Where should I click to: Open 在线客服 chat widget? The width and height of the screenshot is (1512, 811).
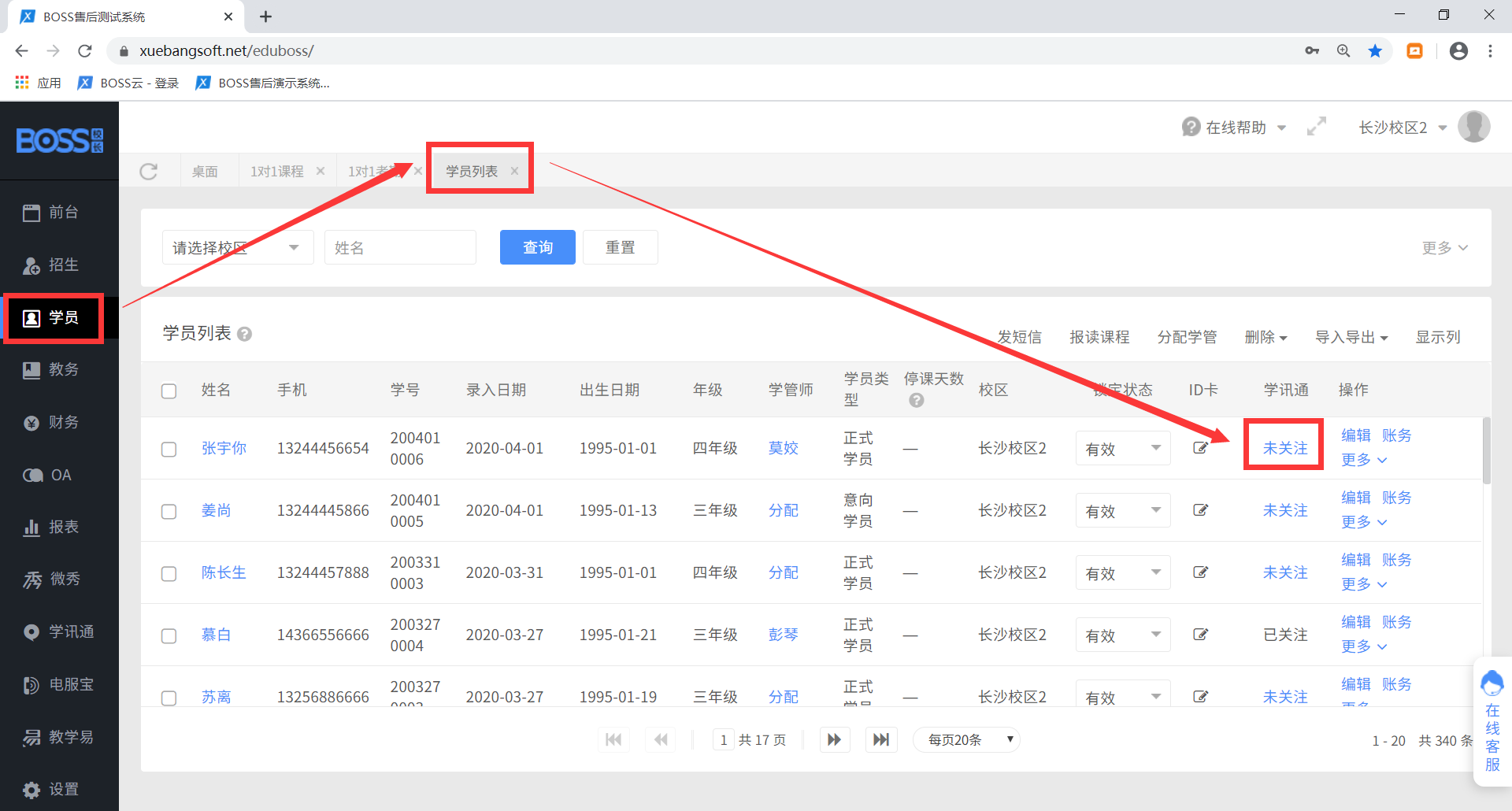point(1492,720)
